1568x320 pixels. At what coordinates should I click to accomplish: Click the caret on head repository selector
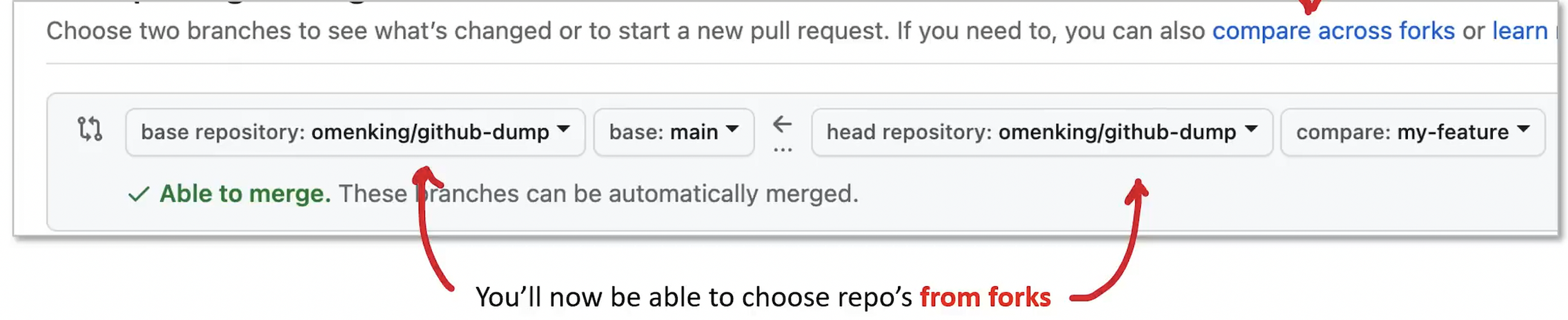1251,129
